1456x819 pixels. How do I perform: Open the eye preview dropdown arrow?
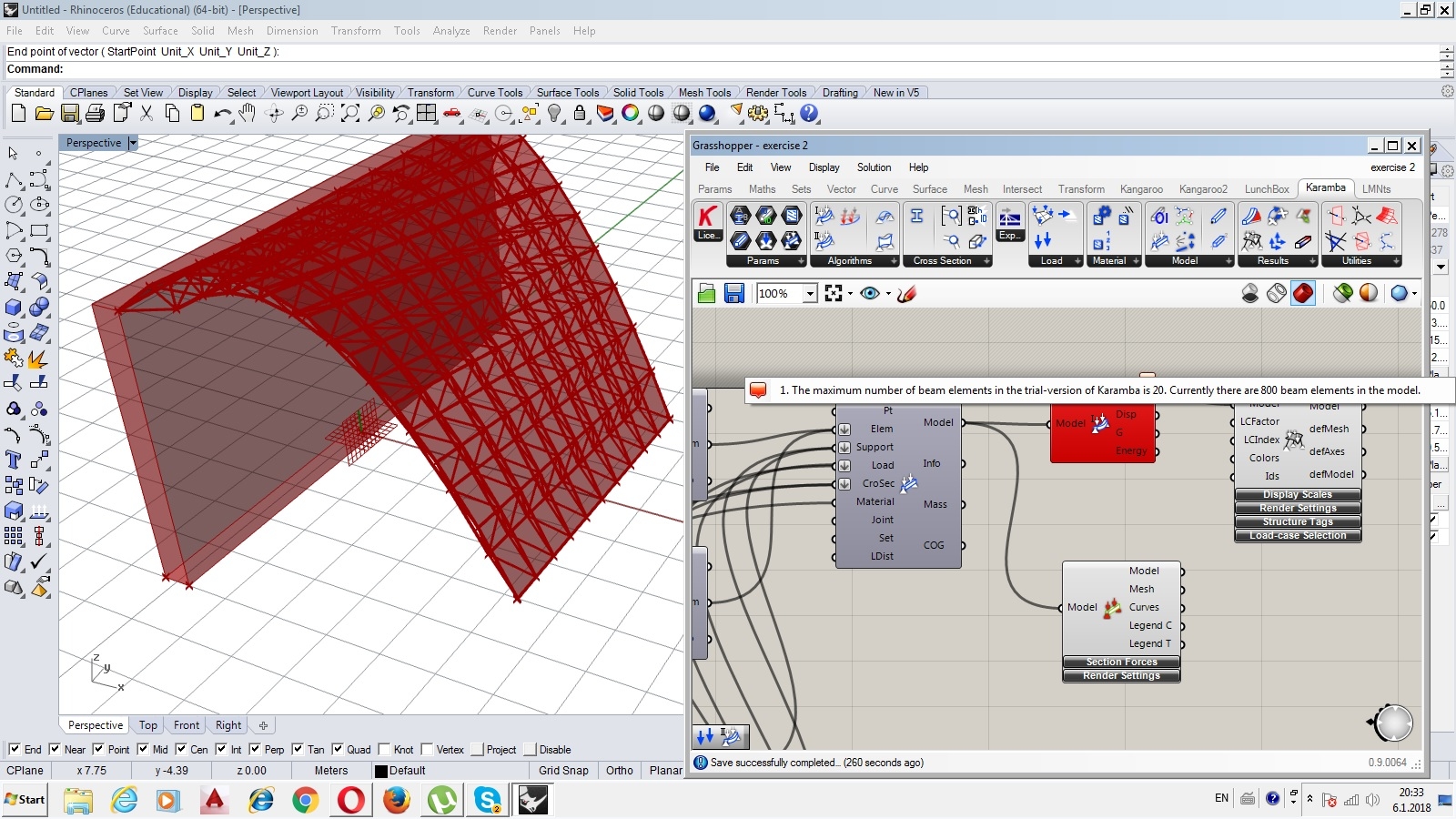tap(888, 293)
